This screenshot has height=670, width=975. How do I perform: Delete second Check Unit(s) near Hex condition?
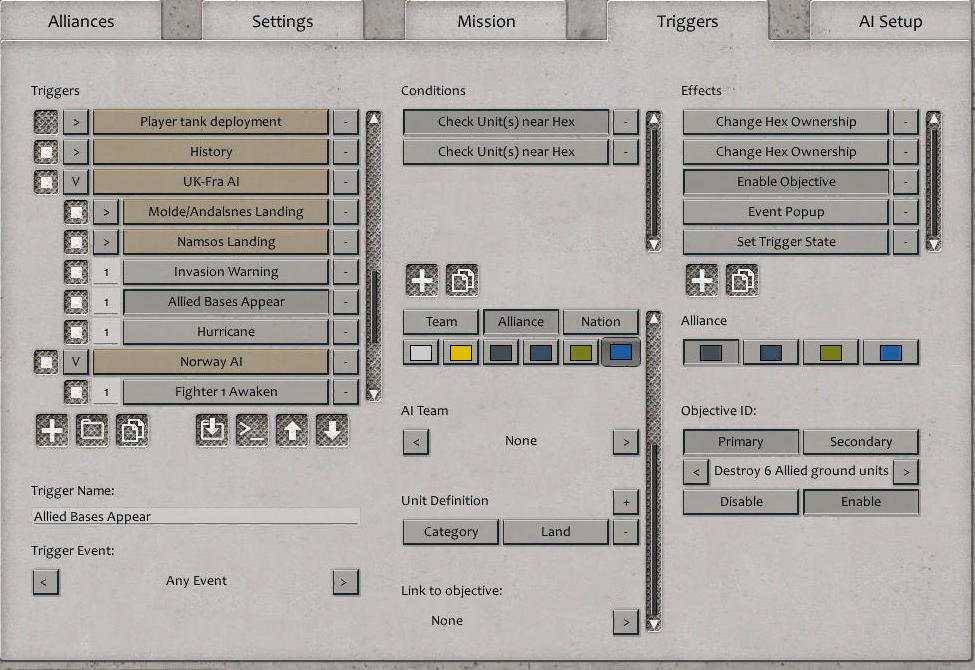point(626,152)
